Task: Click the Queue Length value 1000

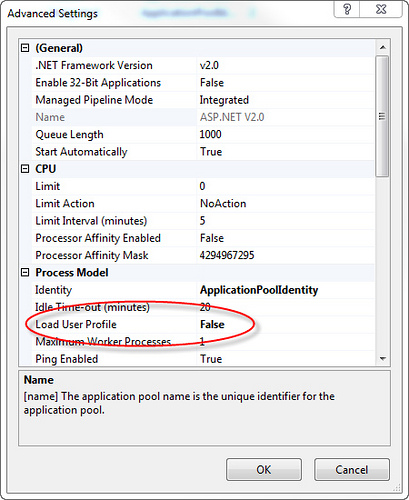Action: (210, 134)
